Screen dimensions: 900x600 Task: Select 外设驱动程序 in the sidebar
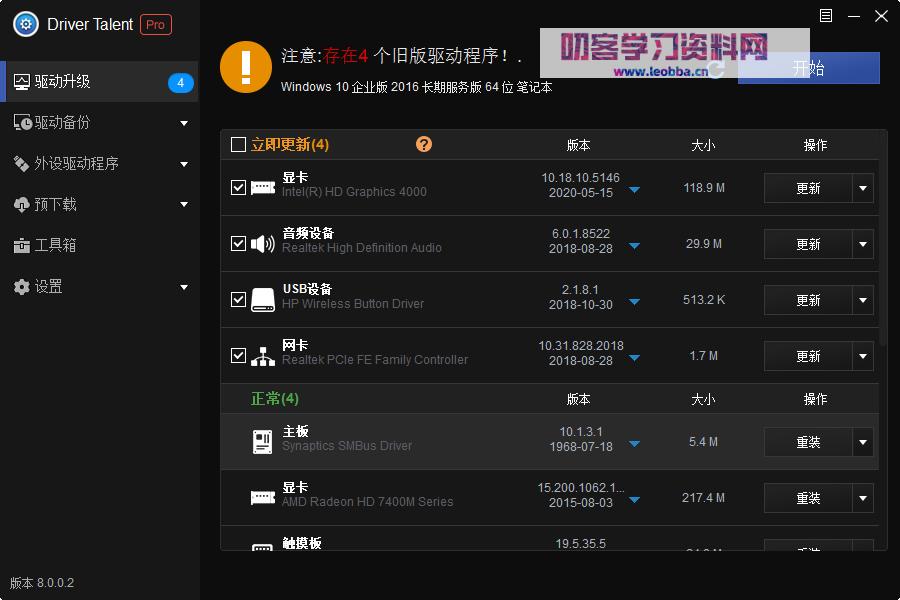click(x=99, y=164)
